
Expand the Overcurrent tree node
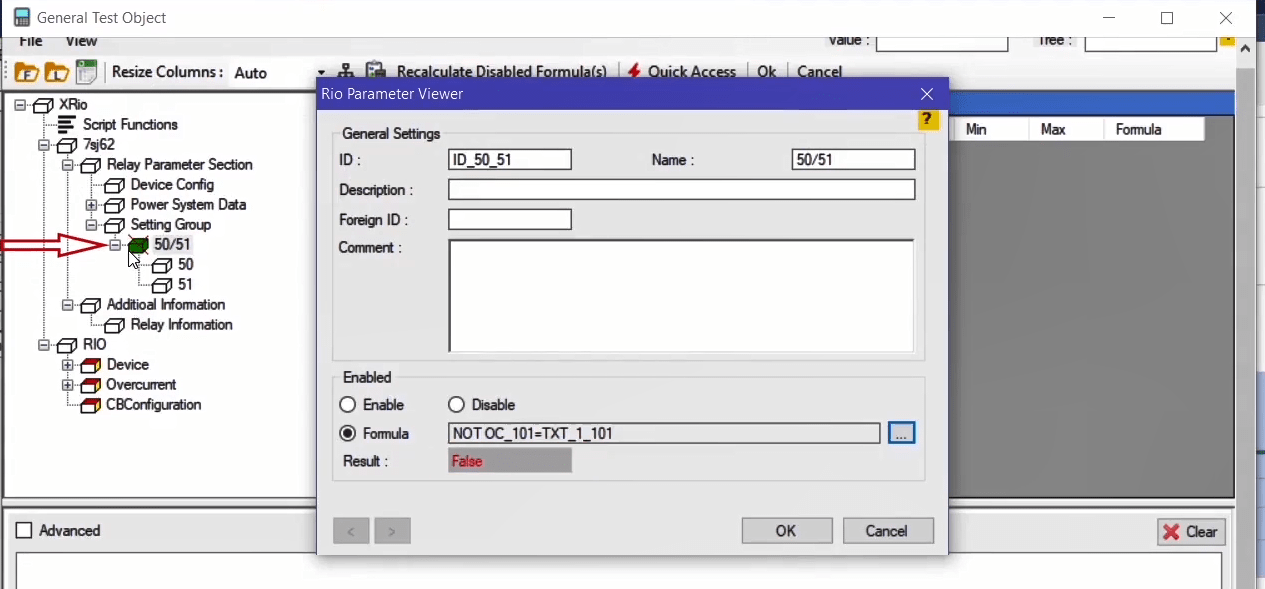(x=67, y=385)
